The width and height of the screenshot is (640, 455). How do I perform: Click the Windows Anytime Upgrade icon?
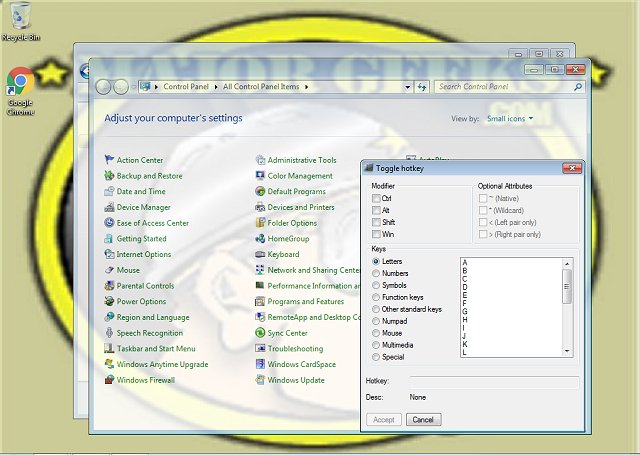[109, 364]
